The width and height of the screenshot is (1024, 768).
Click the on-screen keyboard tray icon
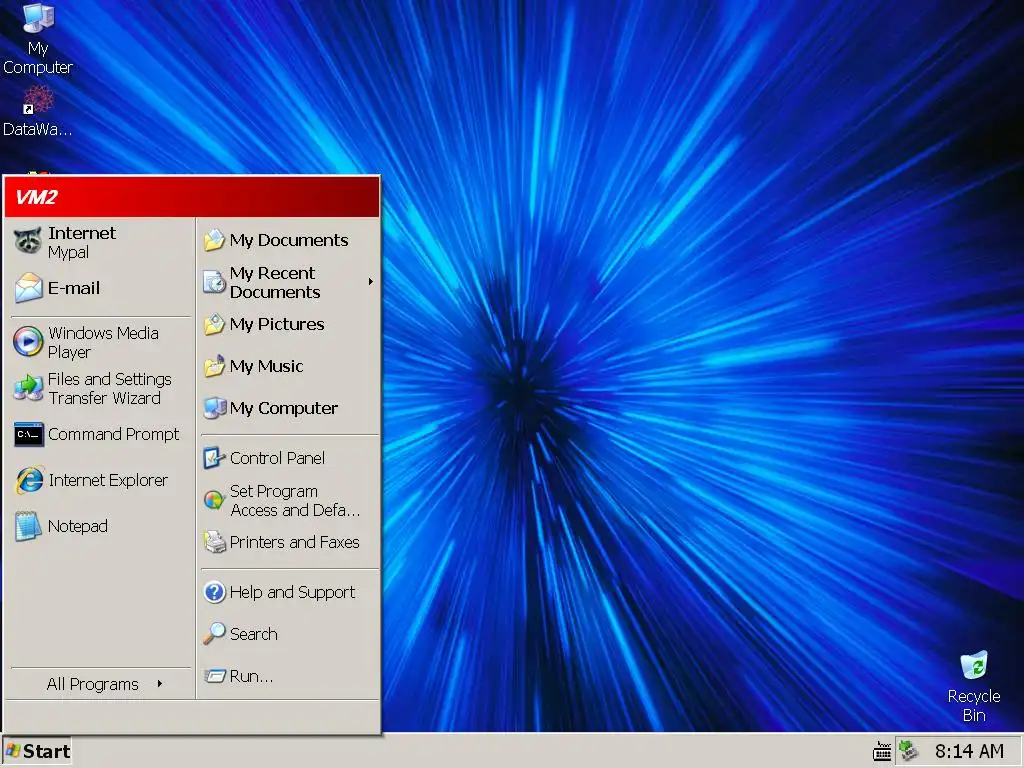tap(882, 752)
